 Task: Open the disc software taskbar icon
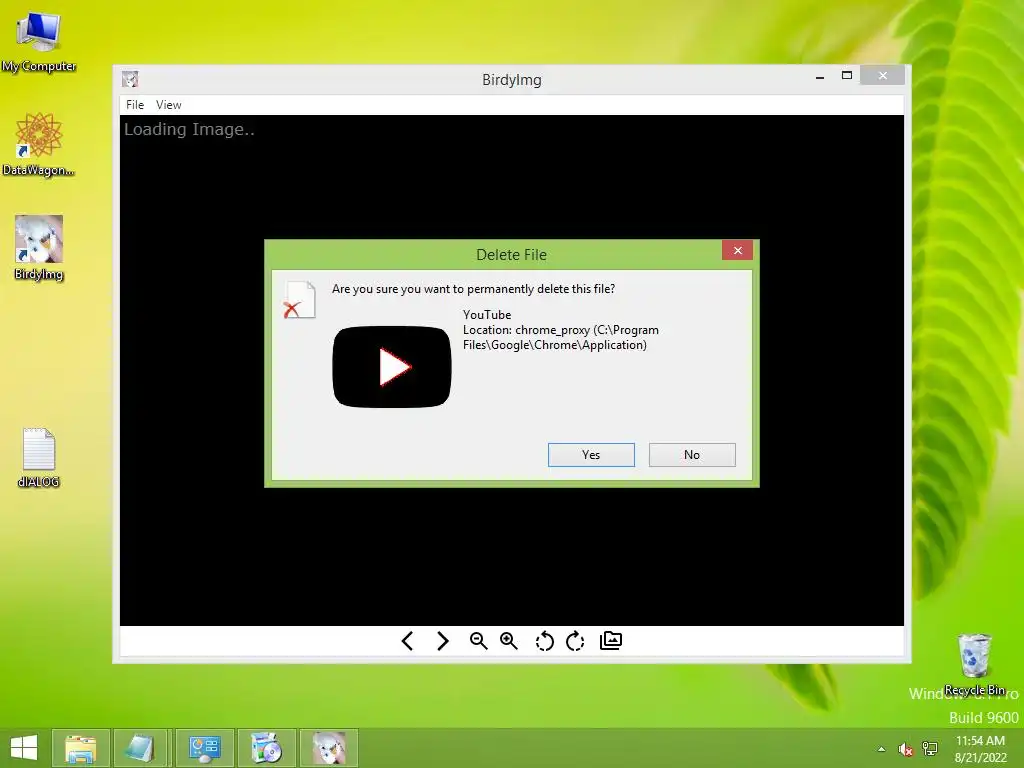click(266, 748)
